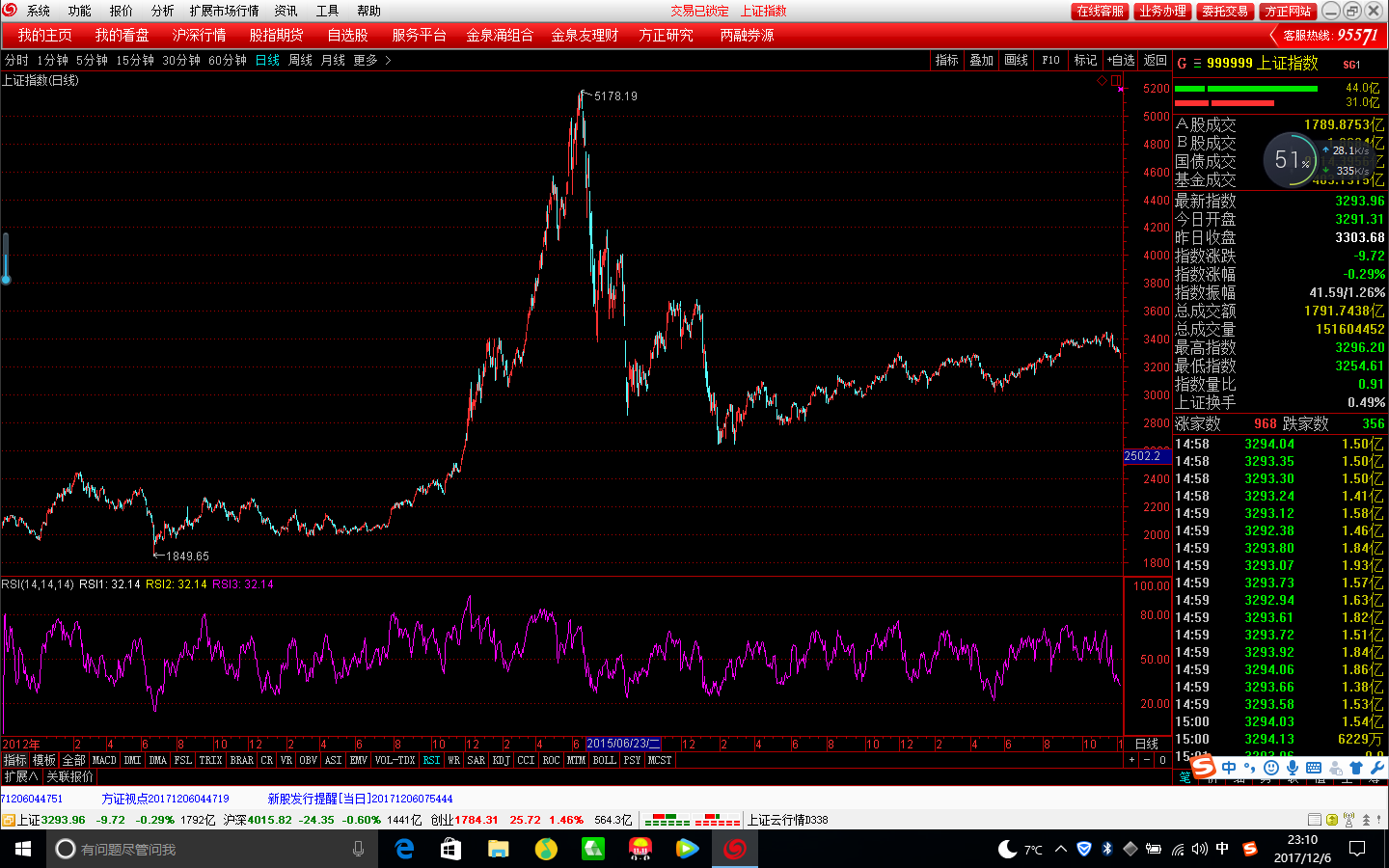The image size is (1389, 868).
Task: Click the 叠加 overlay button
Action: tap(981, 60)
